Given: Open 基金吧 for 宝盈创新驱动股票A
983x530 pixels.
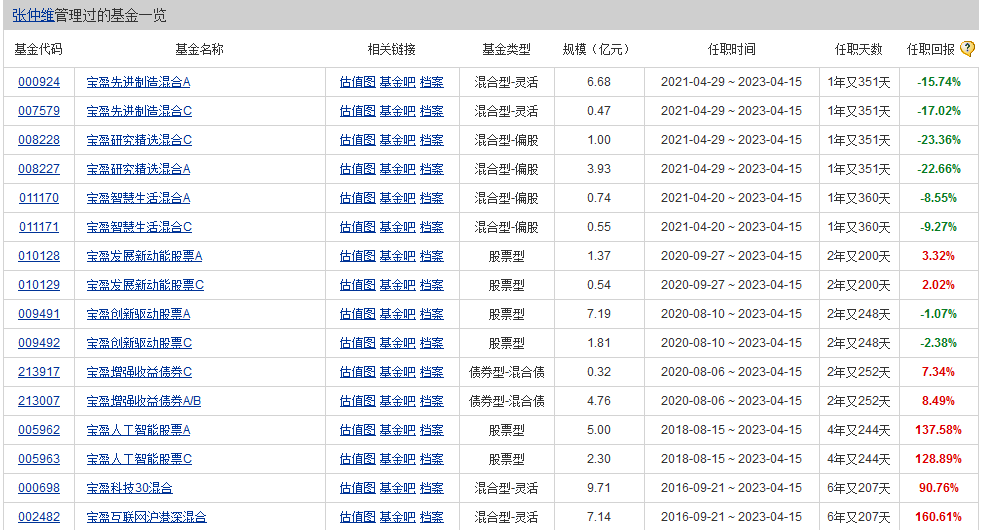Looking at the screenshot, I should click(397, 314).
